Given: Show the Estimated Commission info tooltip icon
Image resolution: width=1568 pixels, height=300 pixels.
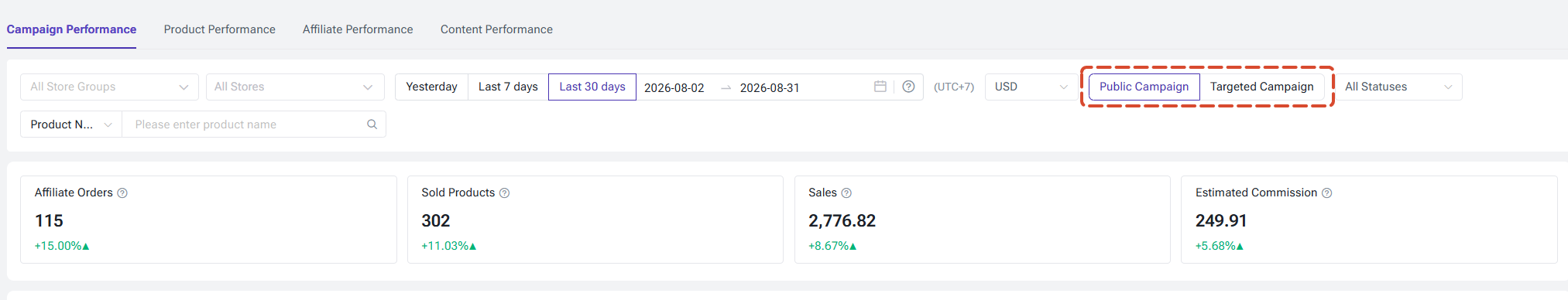Looking at the screenshot, I should [1326, 193].
